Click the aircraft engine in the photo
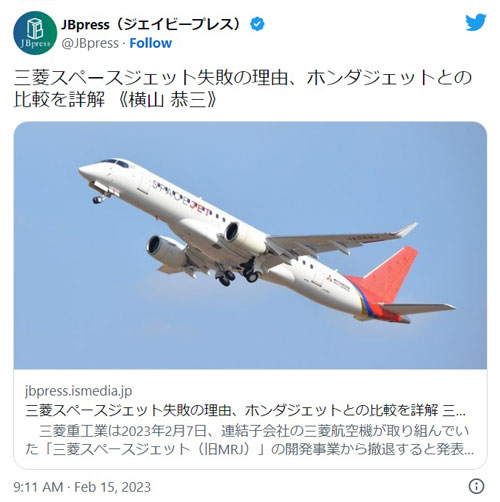The height and width of the screenshot is (502, 500). [246, 237]
